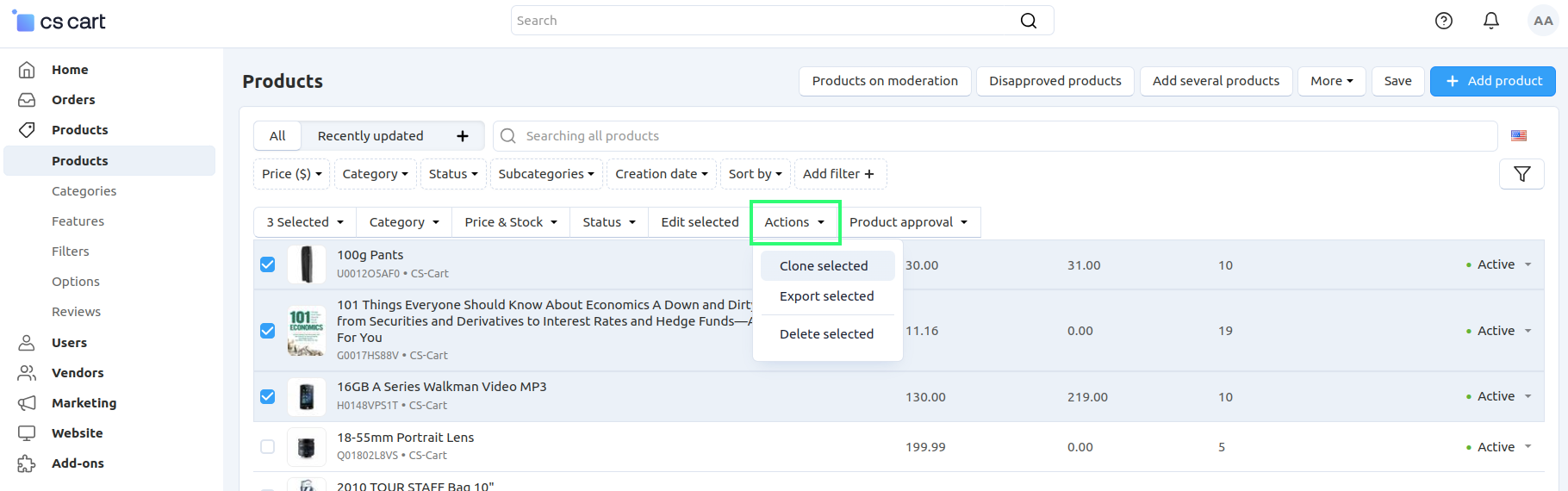The width and height of the screenshot is (1568, 491).
Task: Click the Users person icon in sidebar
Action: (x=27, y=343)
